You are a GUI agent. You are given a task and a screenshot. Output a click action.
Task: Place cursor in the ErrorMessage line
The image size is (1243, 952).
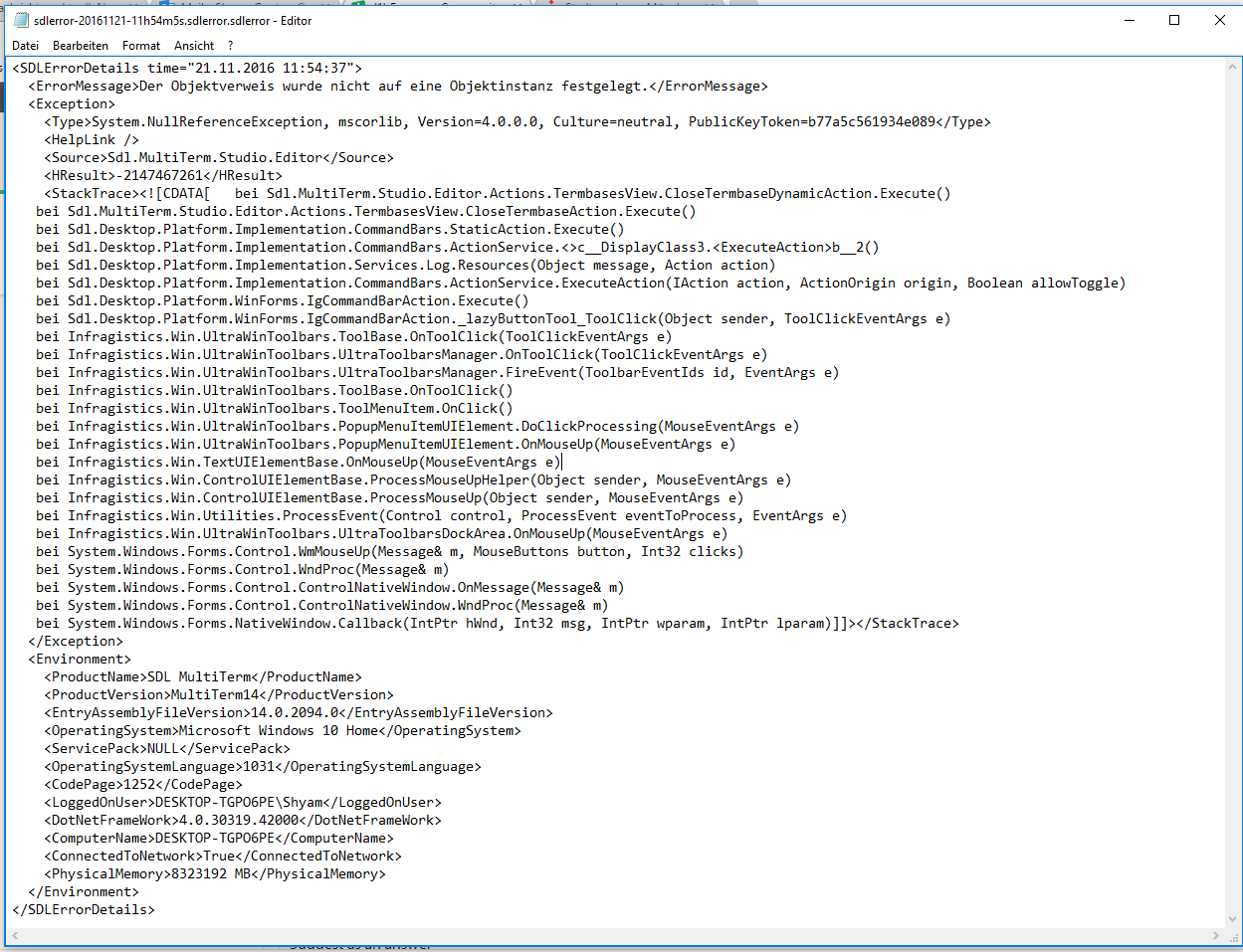click(x=398, y=87)
